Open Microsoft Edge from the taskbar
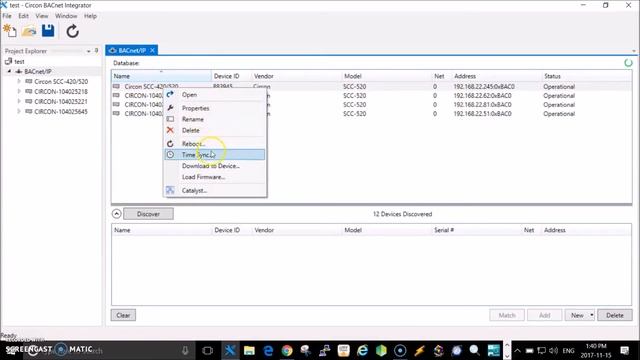 [268, 350]
